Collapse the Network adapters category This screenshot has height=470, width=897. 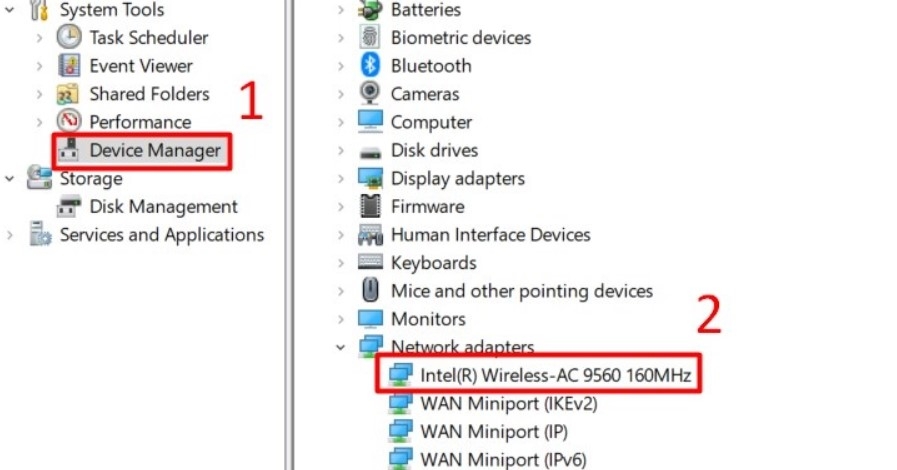click(x=341, y=347)
